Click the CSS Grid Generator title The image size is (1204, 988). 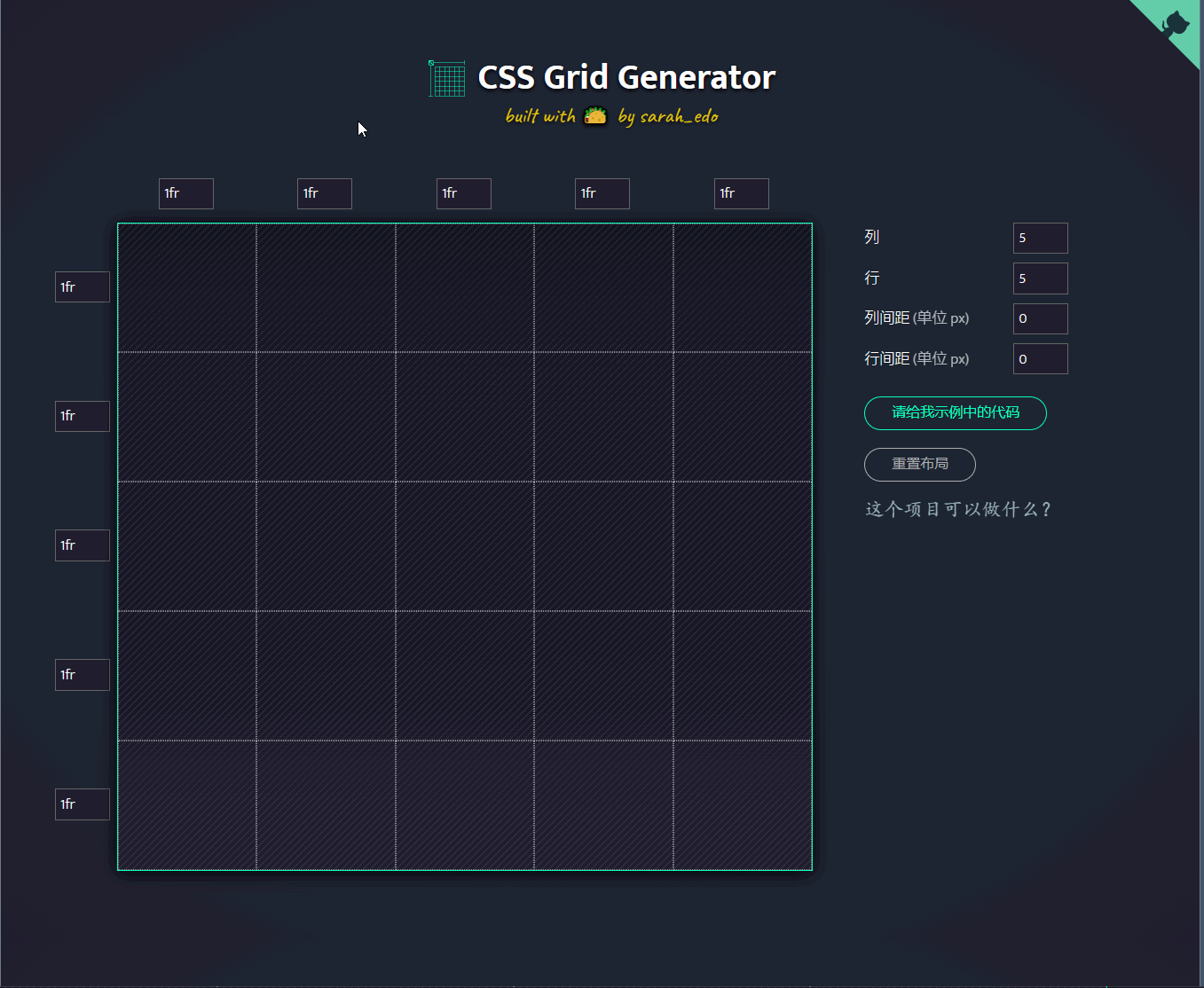click(x=626, y=77)
